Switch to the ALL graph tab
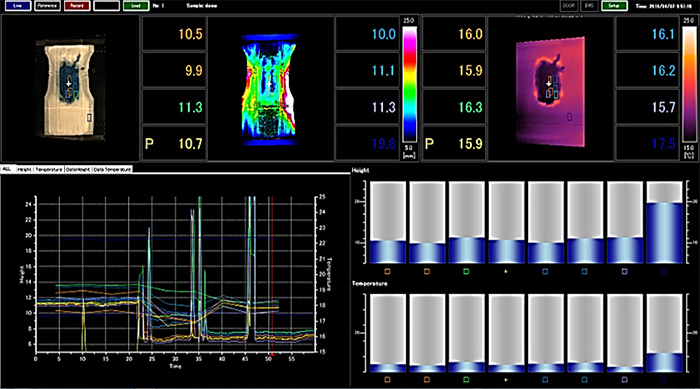700x389 pixels. click(x=8, y=169)
